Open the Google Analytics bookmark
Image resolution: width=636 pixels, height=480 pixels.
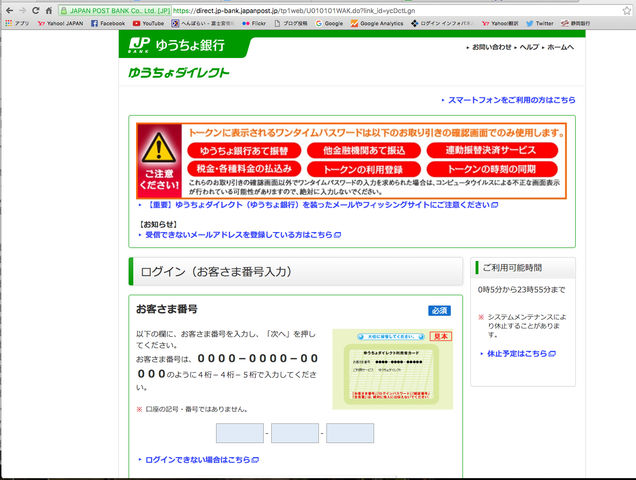point(377,24)
